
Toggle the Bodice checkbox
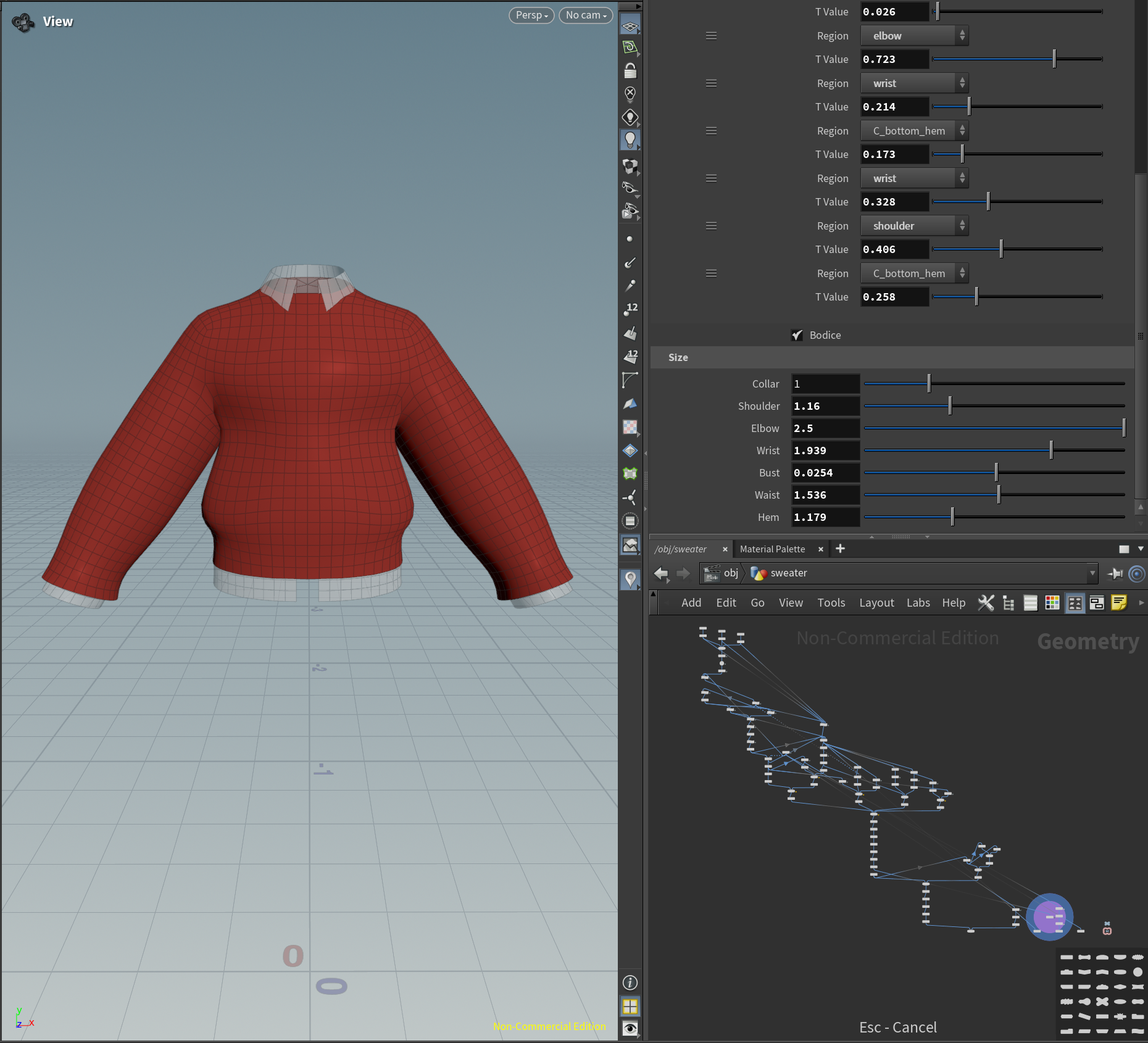[x=797, y=335]
